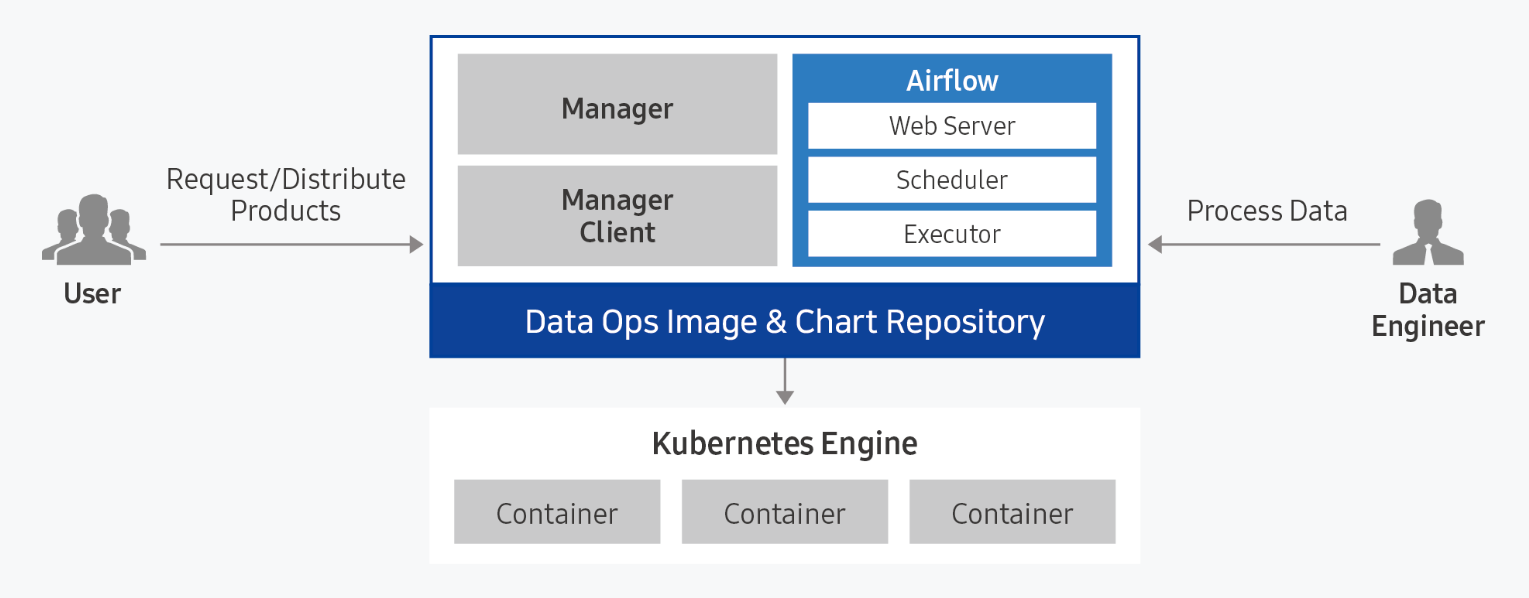
Task: Select the middle Container box
Action: [785, 513]
